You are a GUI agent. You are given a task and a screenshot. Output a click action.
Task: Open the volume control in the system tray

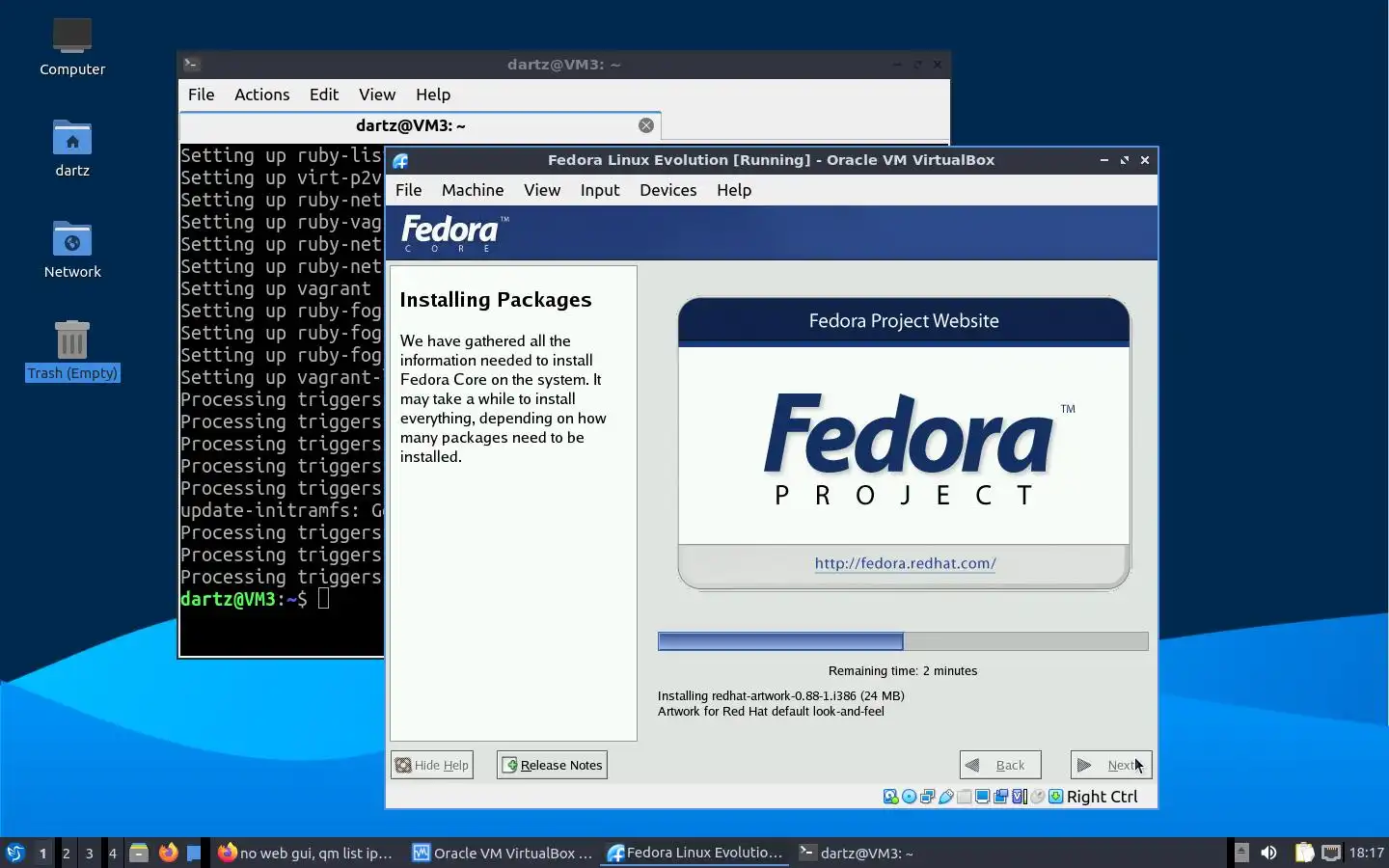1268,853
